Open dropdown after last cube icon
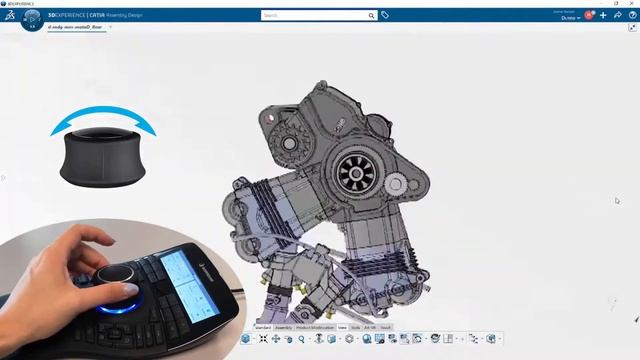This screenshot has height=360, width=640. click(500, 339)
